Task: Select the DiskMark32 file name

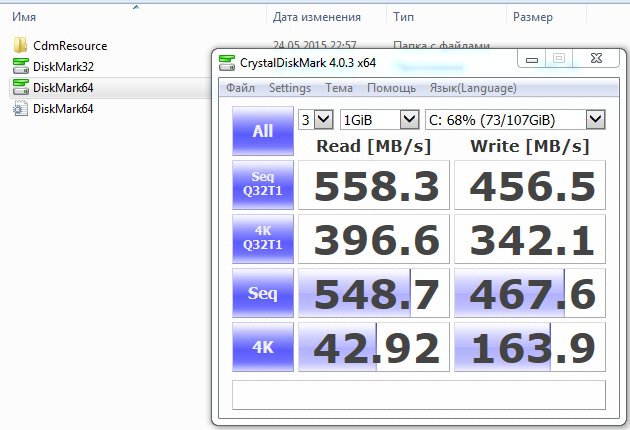Action: 63,67
